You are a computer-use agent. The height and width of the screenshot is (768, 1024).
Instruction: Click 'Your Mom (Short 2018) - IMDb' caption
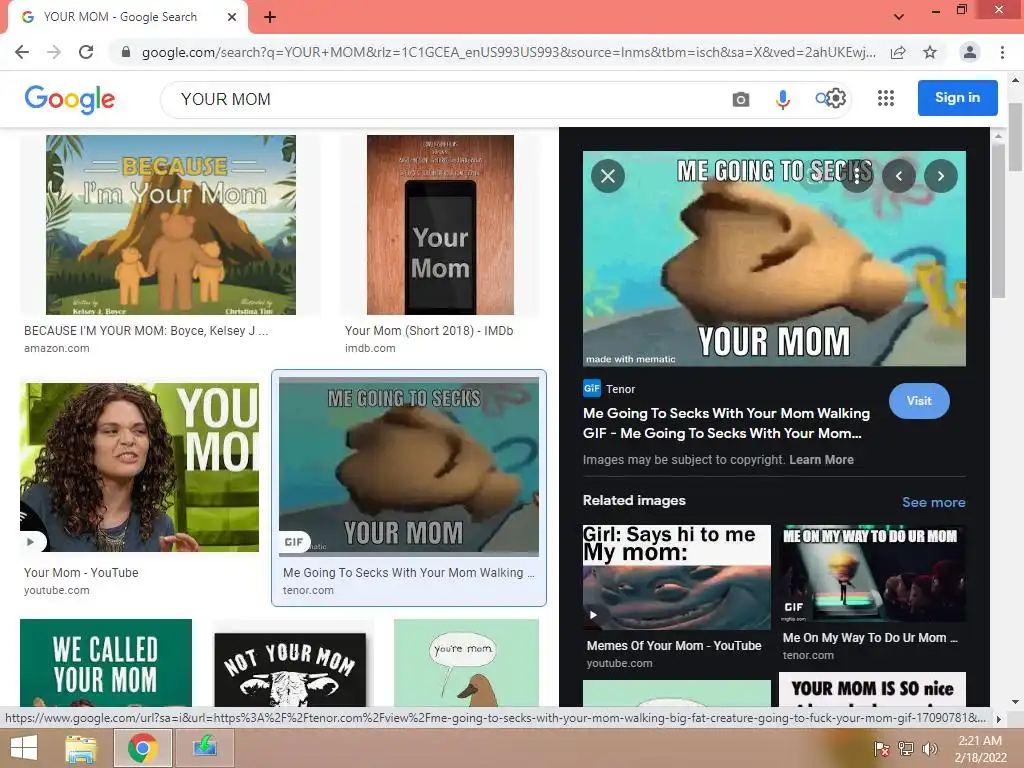pos(429,330)
